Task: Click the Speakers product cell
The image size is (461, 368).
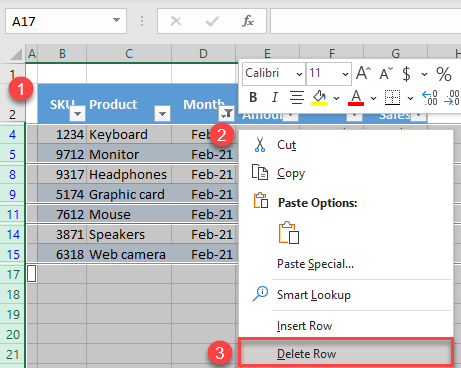Action: [x=129, y=234]
